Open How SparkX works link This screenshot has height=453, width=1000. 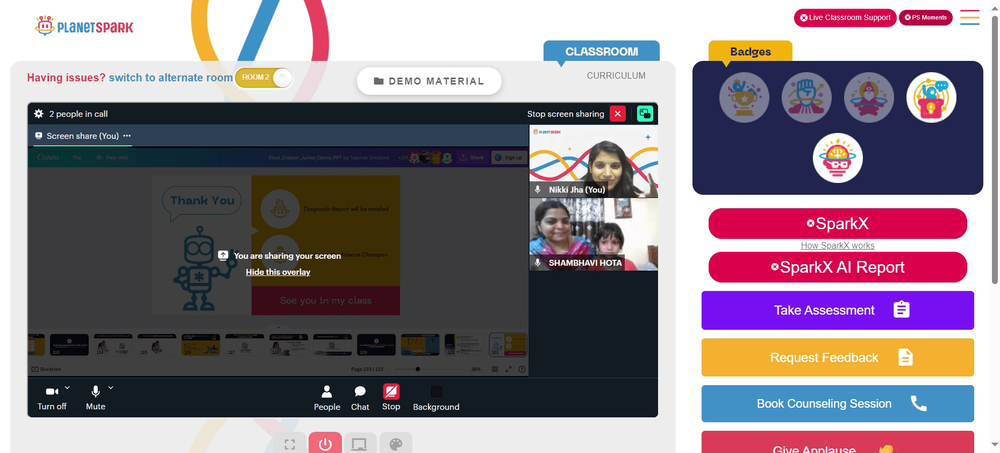click(837, 246)
